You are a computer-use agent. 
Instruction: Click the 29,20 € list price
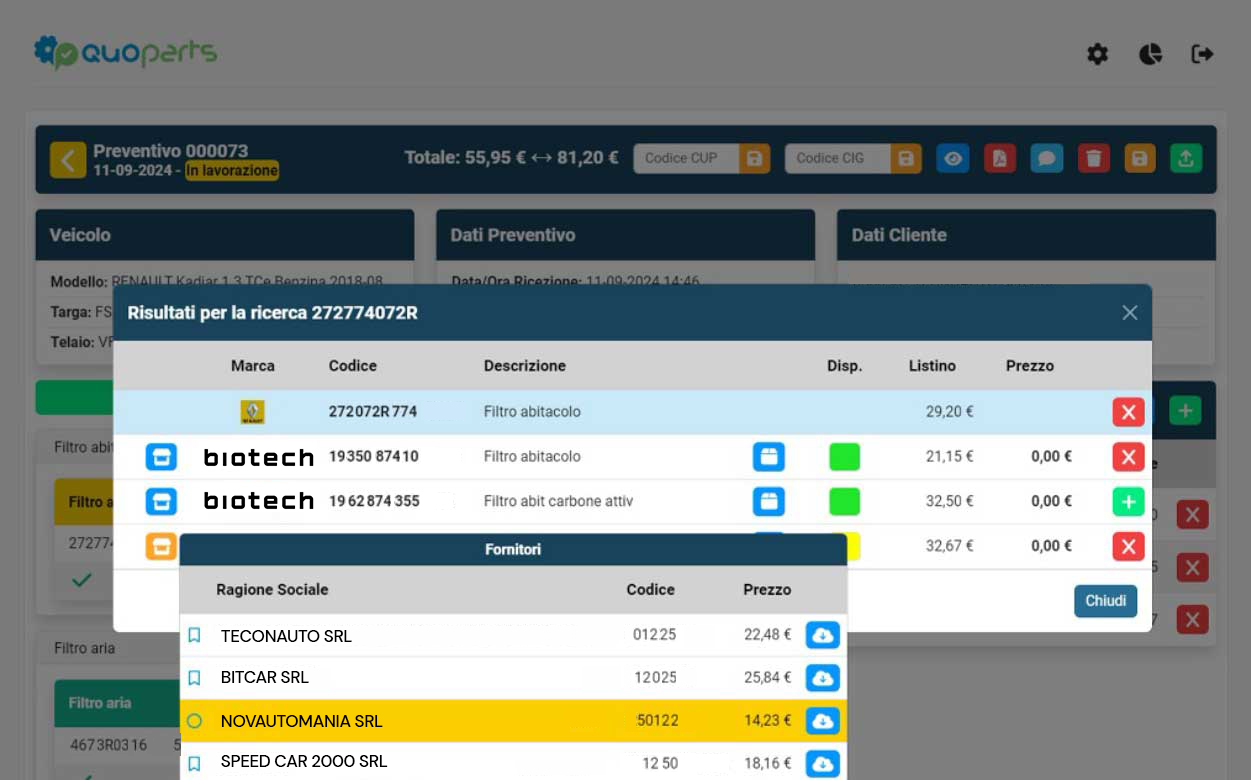[950, 411]
